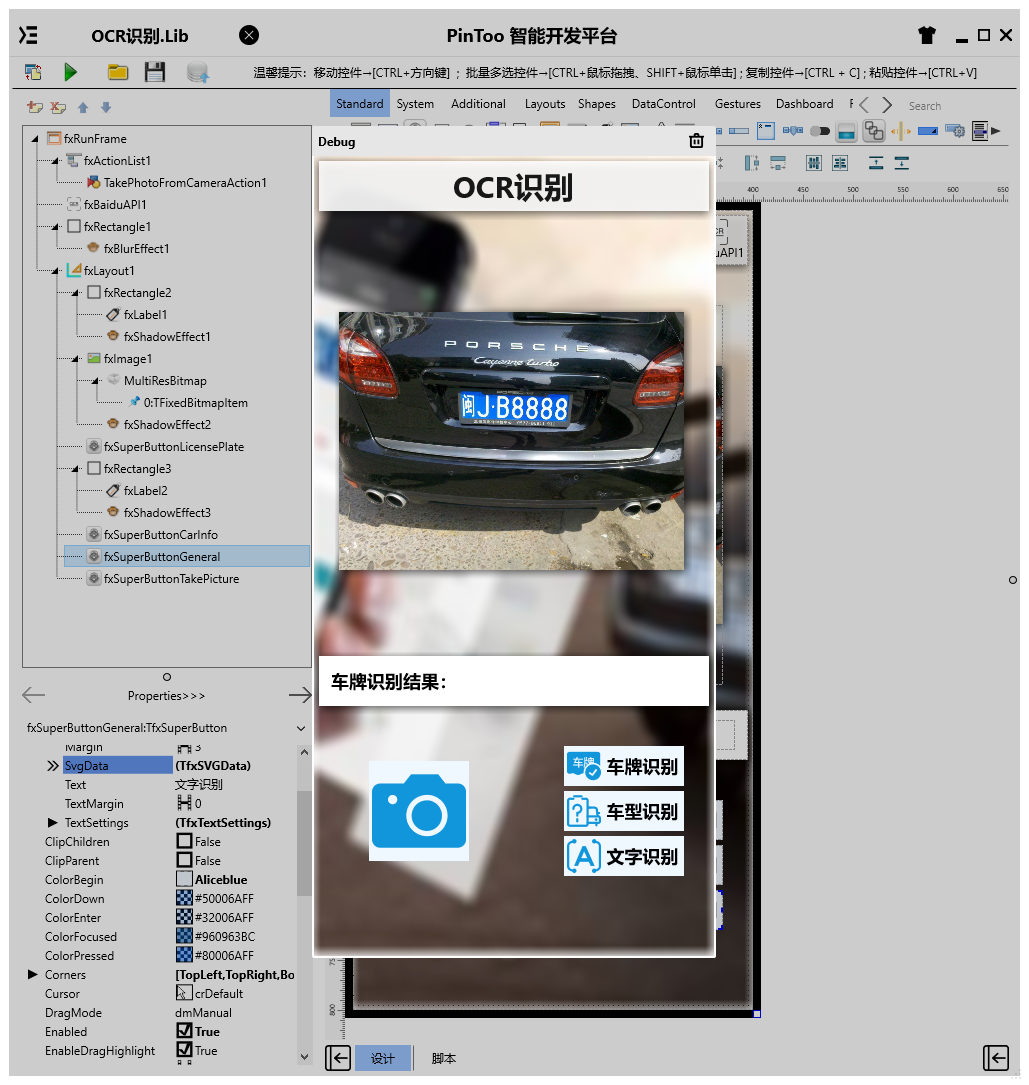Expand the TextSettings property
The width and height of the screenshot is (1029, 1085).
53,822
